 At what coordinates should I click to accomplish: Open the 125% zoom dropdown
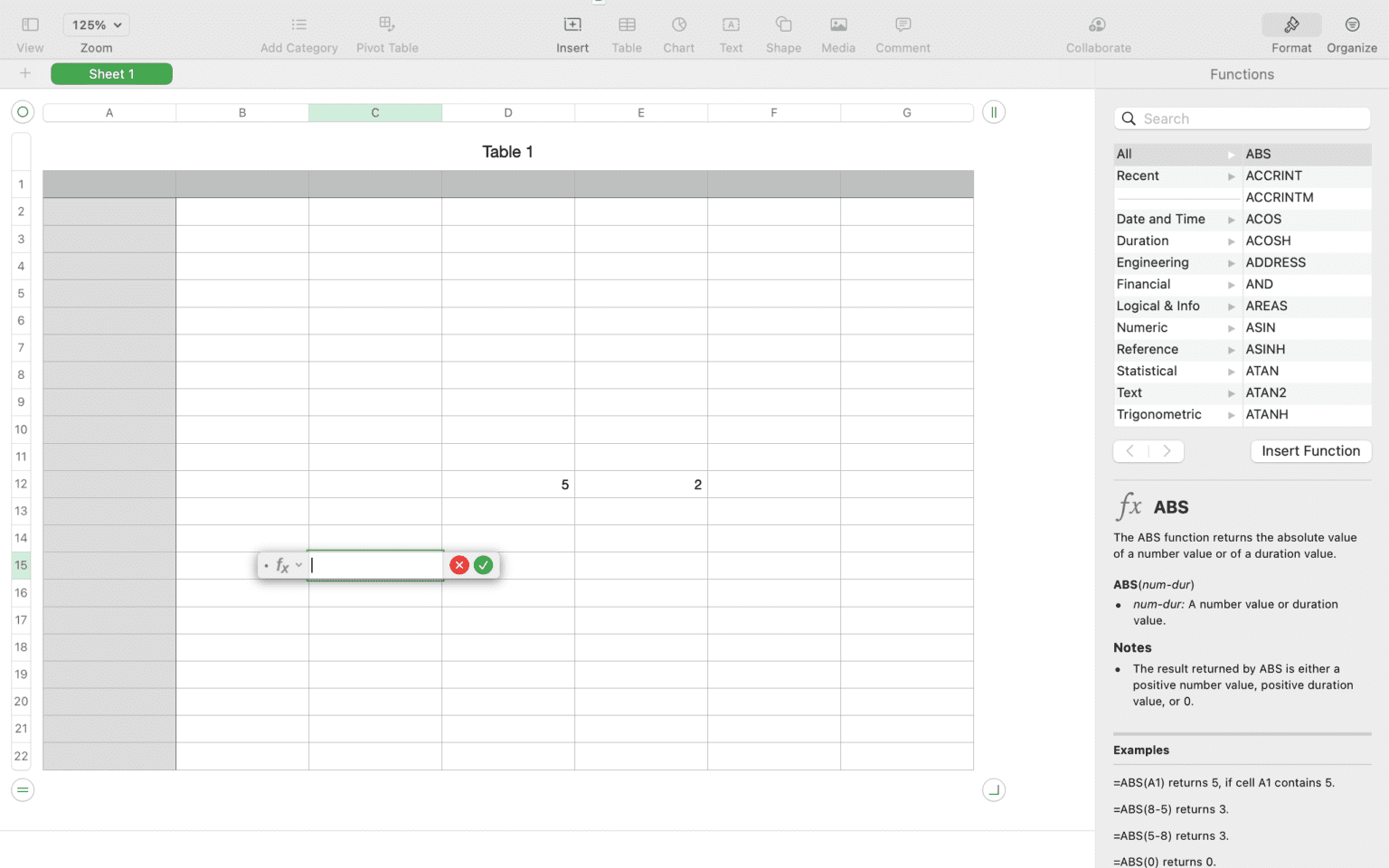pos(96,25)
